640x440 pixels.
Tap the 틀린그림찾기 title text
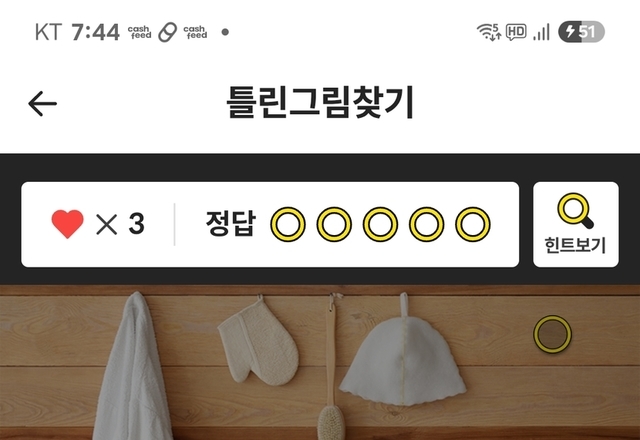(x=320, y=102)
